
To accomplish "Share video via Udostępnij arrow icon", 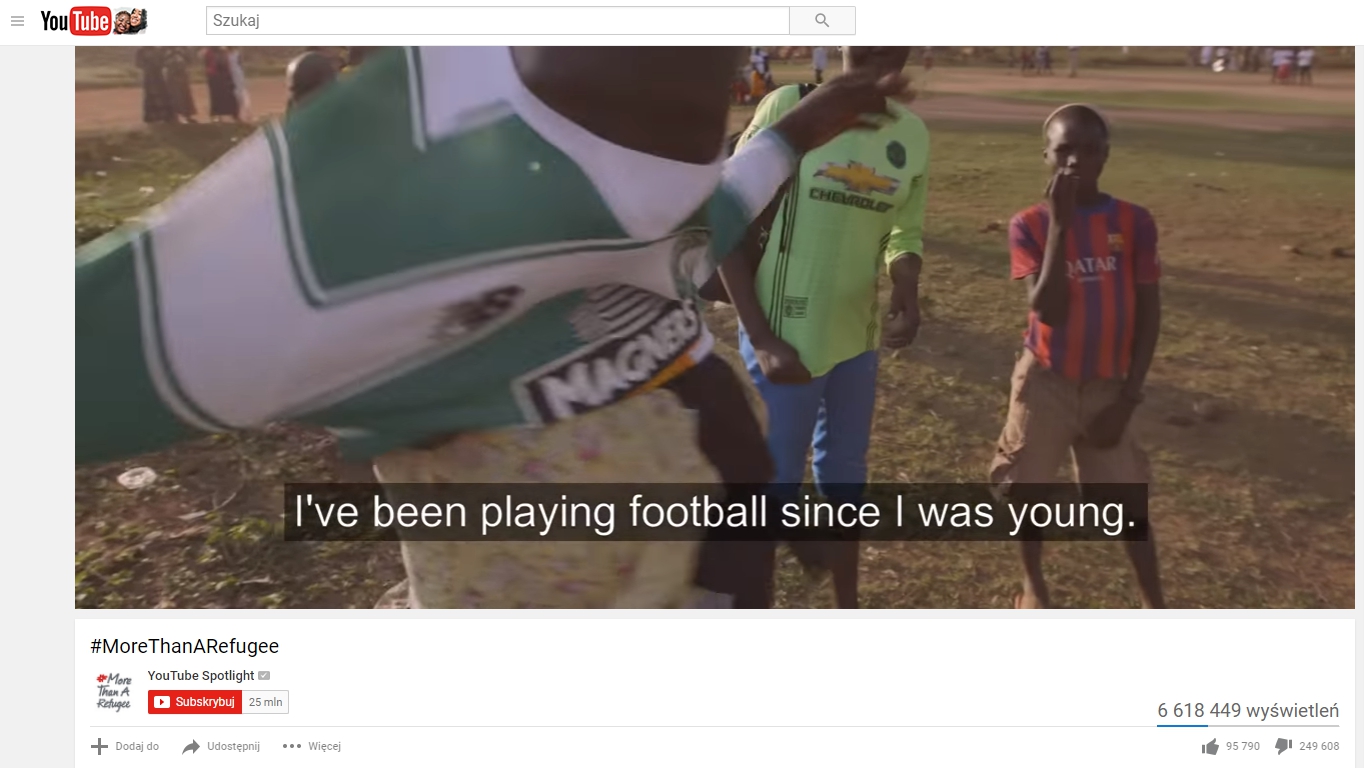I will 191,747.
